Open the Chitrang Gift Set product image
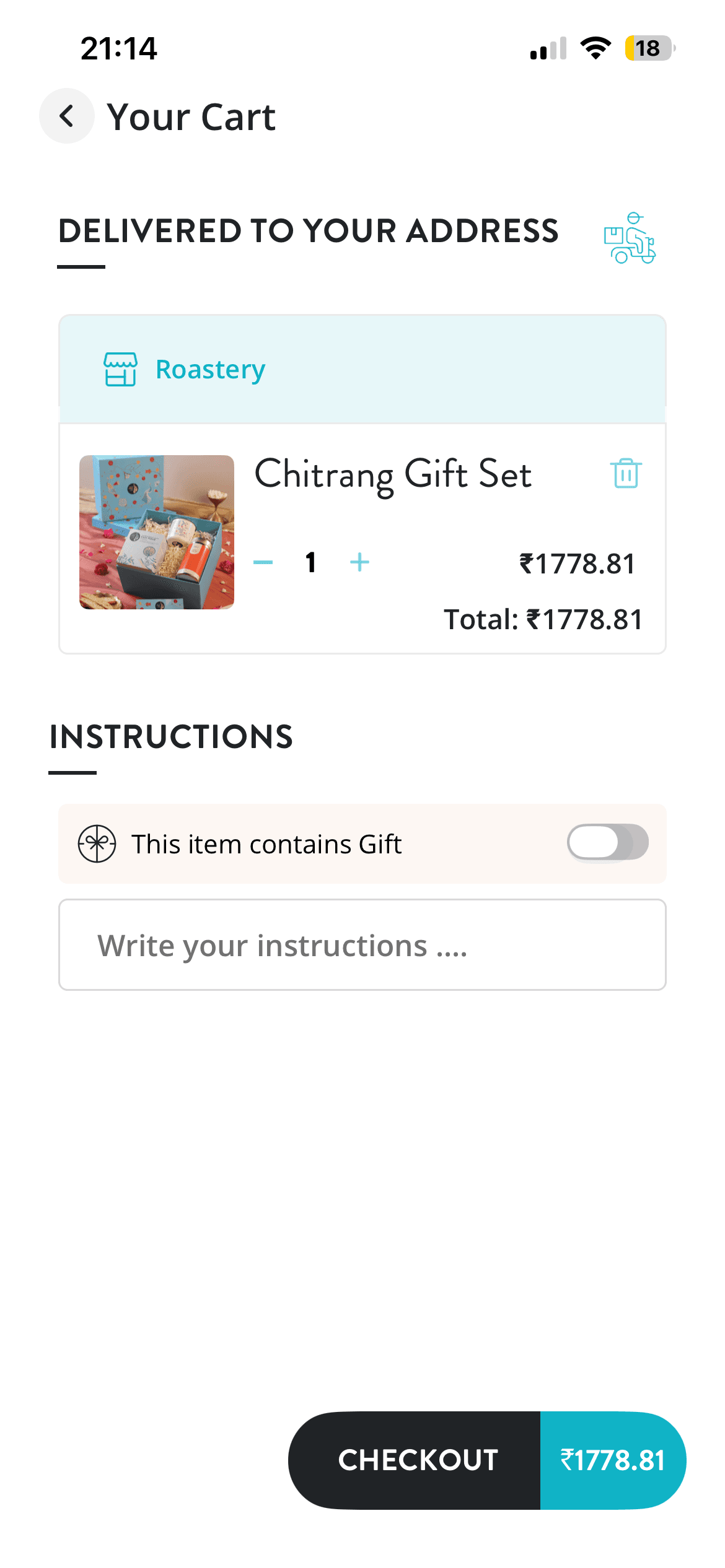The image size is (725, 1568). point(157,532)
